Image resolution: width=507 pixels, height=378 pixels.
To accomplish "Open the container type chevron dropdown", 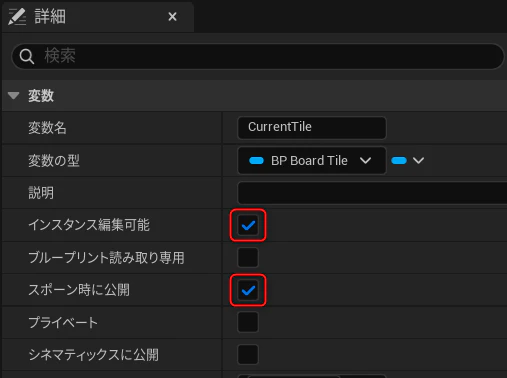I will (x=418, y=161).
